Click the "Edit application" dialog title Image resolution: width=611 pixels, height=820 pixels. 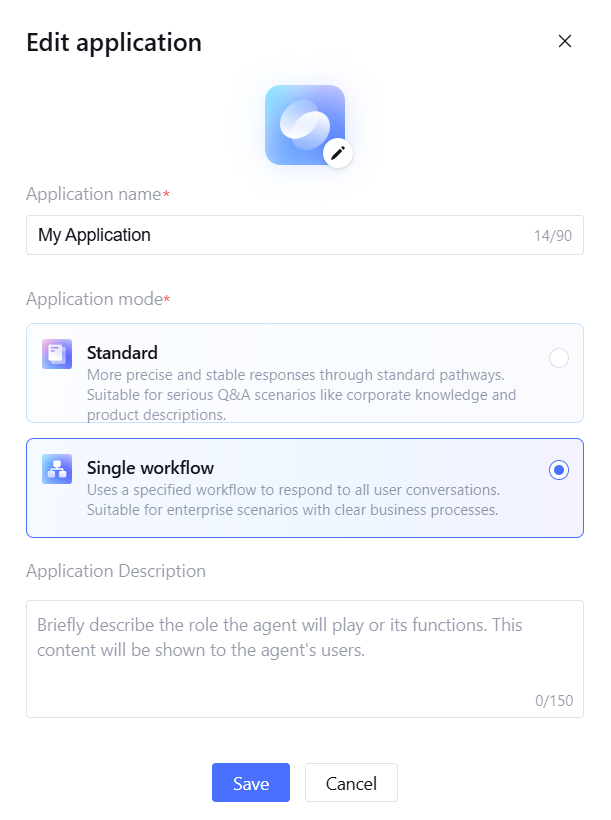pos(114,42)
